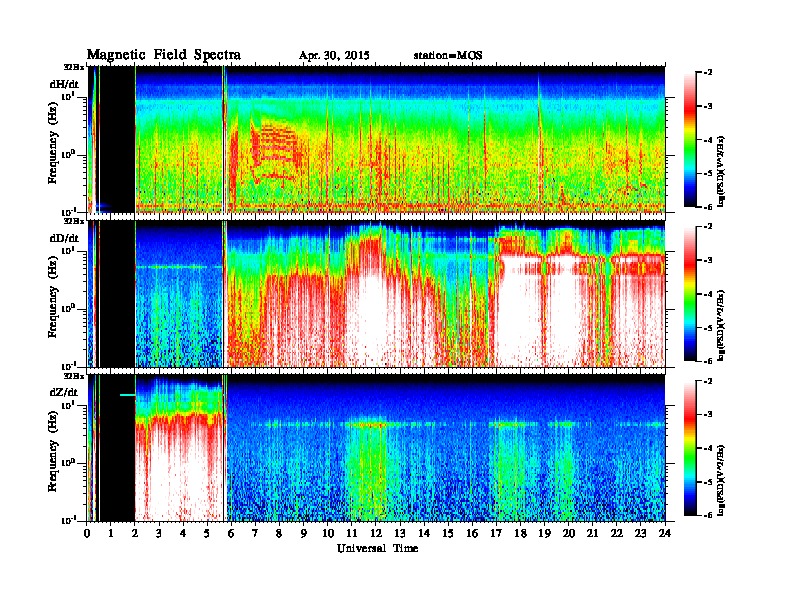792x612 pixels.
Task: Click hour 22 on the Universal Time axis
Action: [x=617, y=534]
